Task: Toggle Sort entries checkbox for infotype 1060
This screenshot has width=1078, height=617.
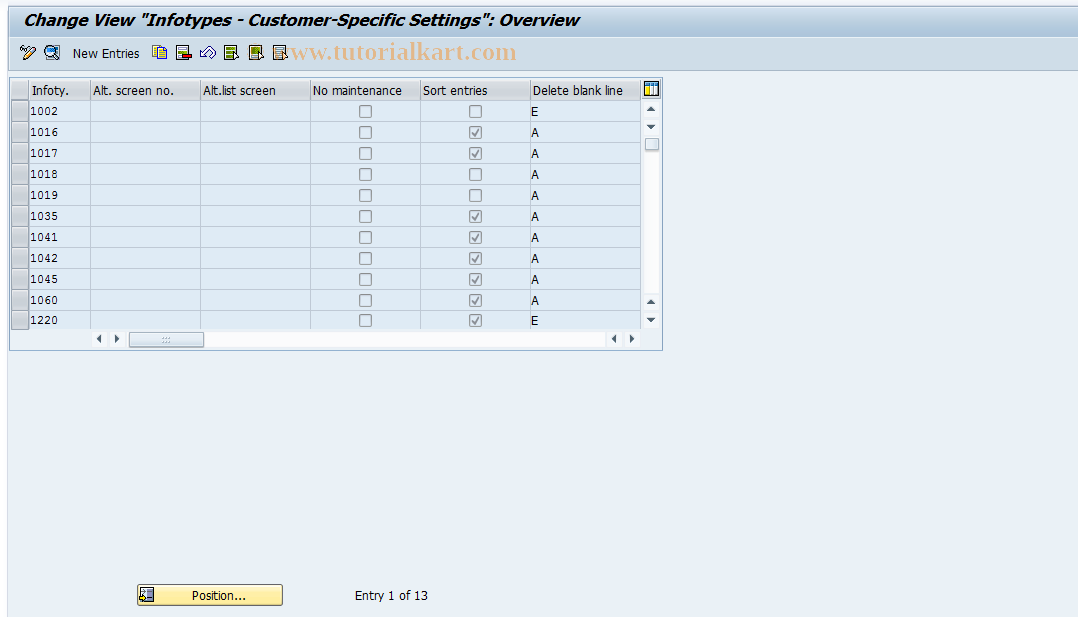Action: [x=475, y=301]
